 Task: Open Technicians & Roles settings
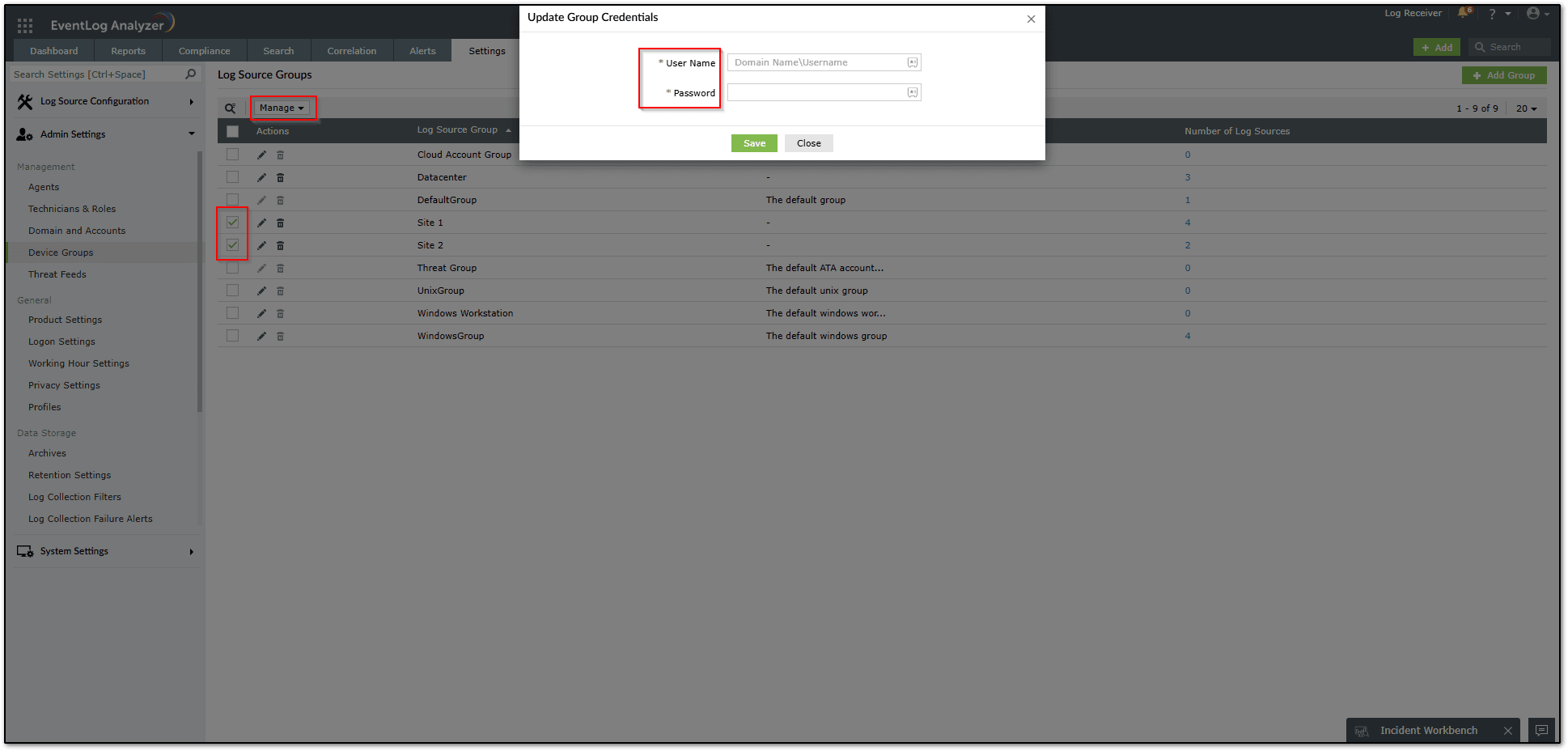tap(72, 209)
